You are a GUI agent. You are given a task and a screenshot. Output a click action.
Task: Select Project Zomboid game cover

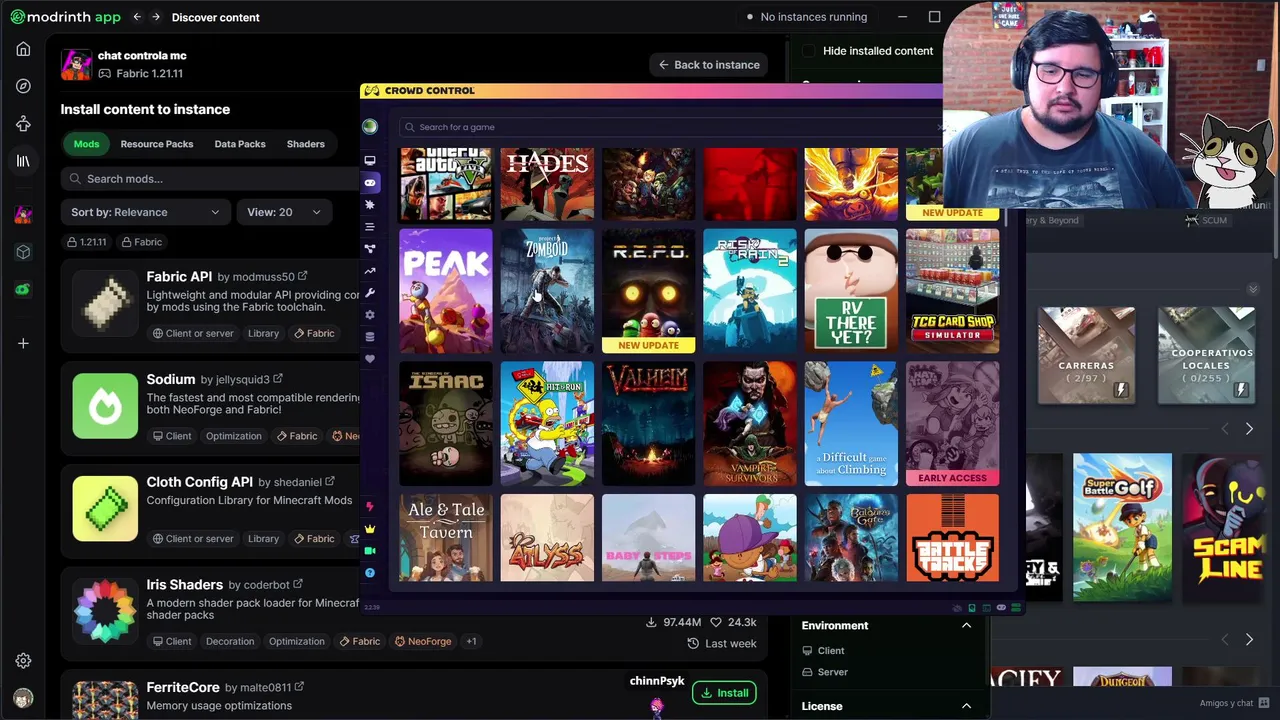tap(547, 291)
